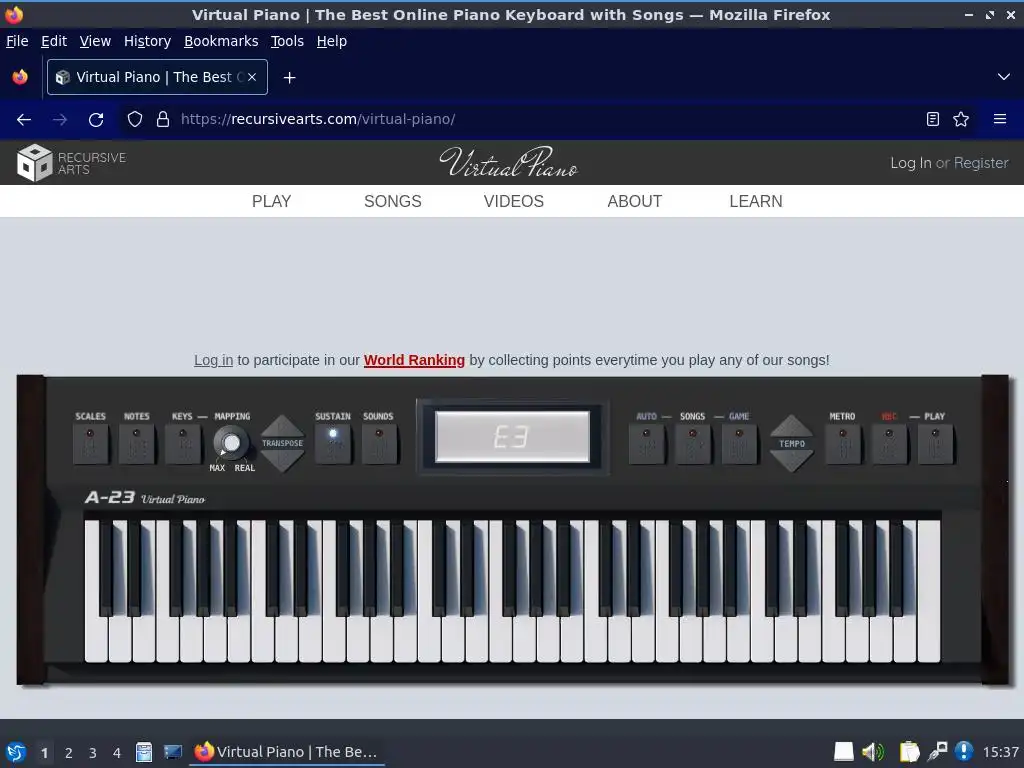Click the Register link in the header
Image resolution: width=1024 pixels, height=768 pixels.
tap(981, 163)
